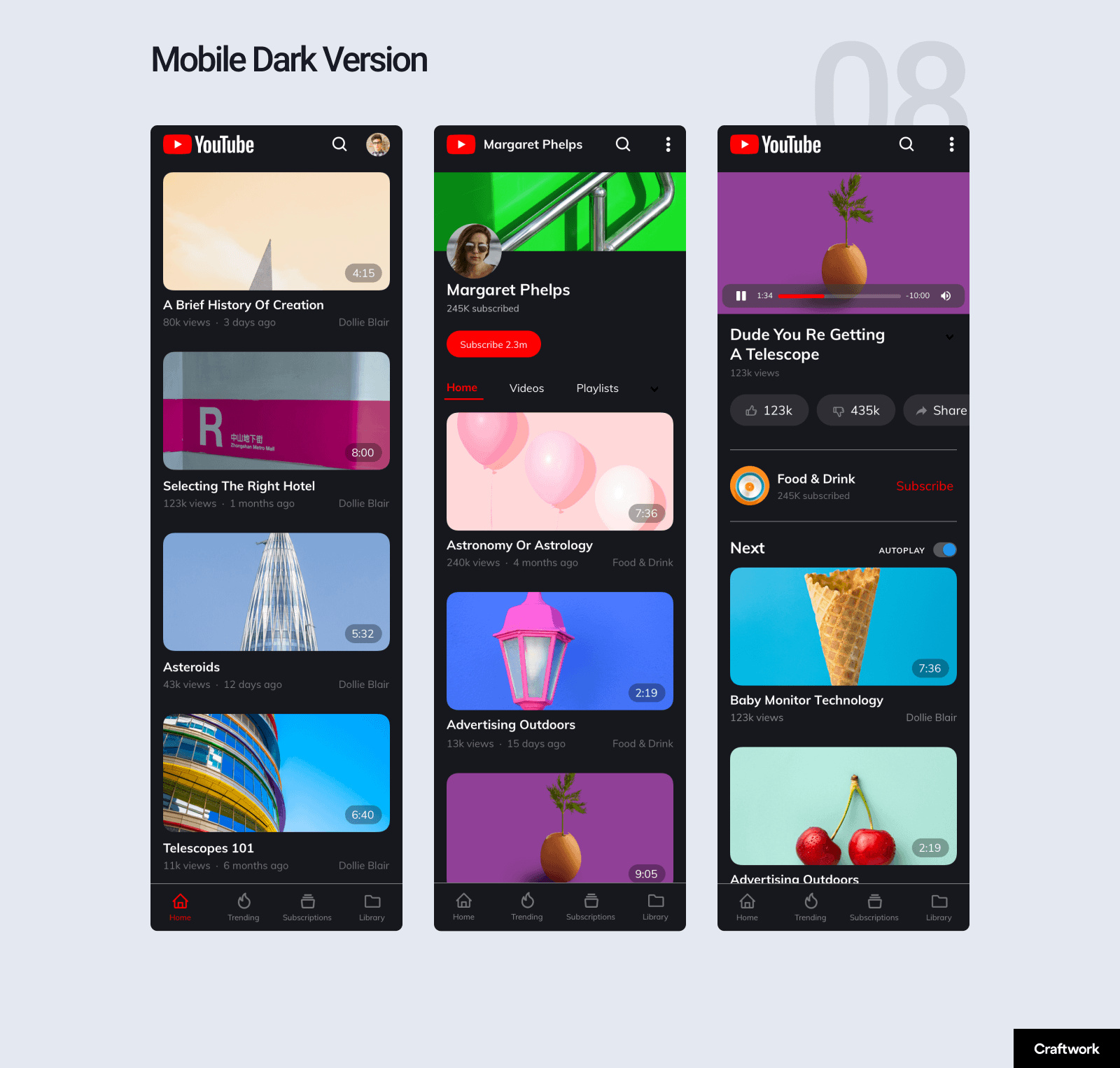Pause the playing video

point(741,296)
